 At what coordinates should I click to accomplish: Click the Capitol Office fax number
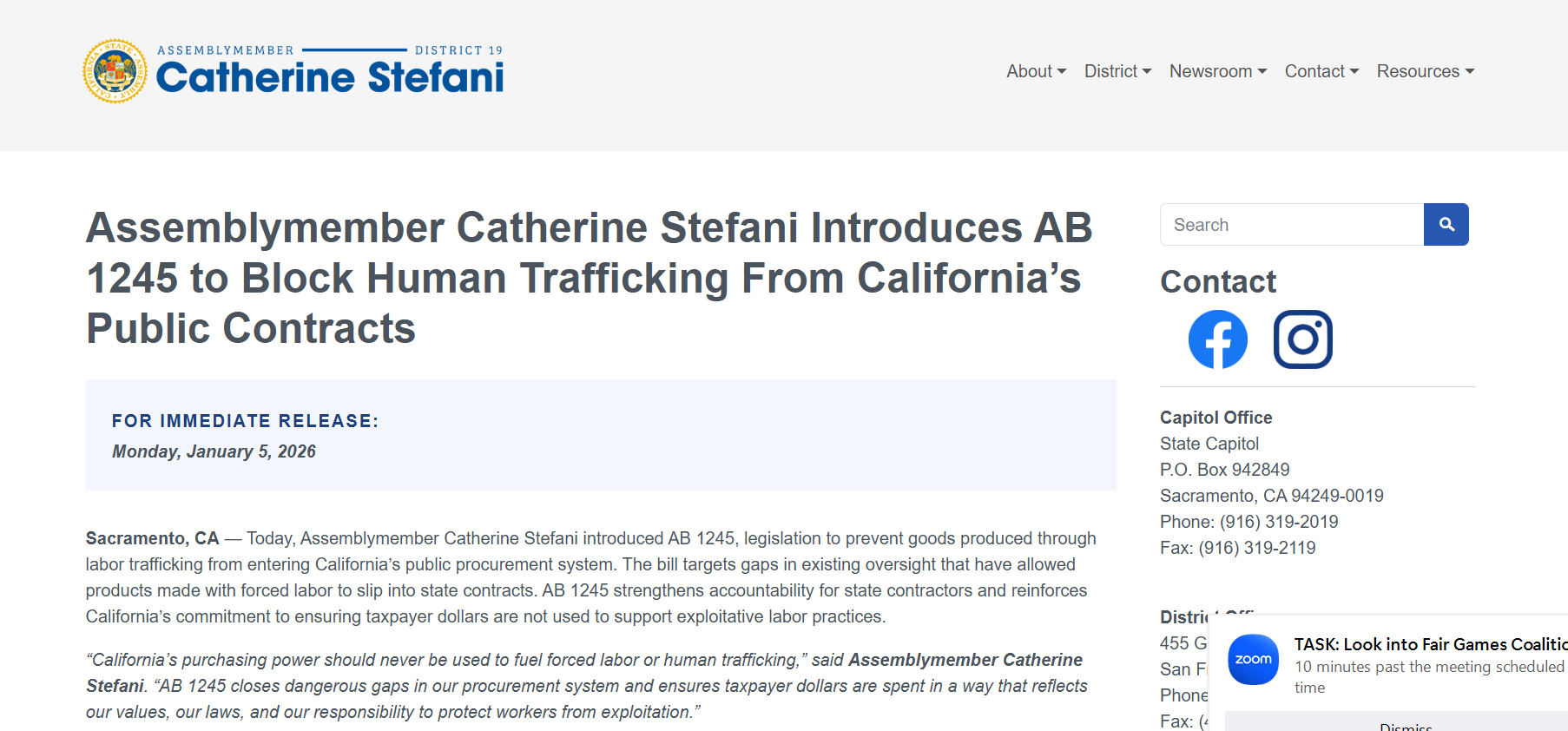[x=1256, y=548]
